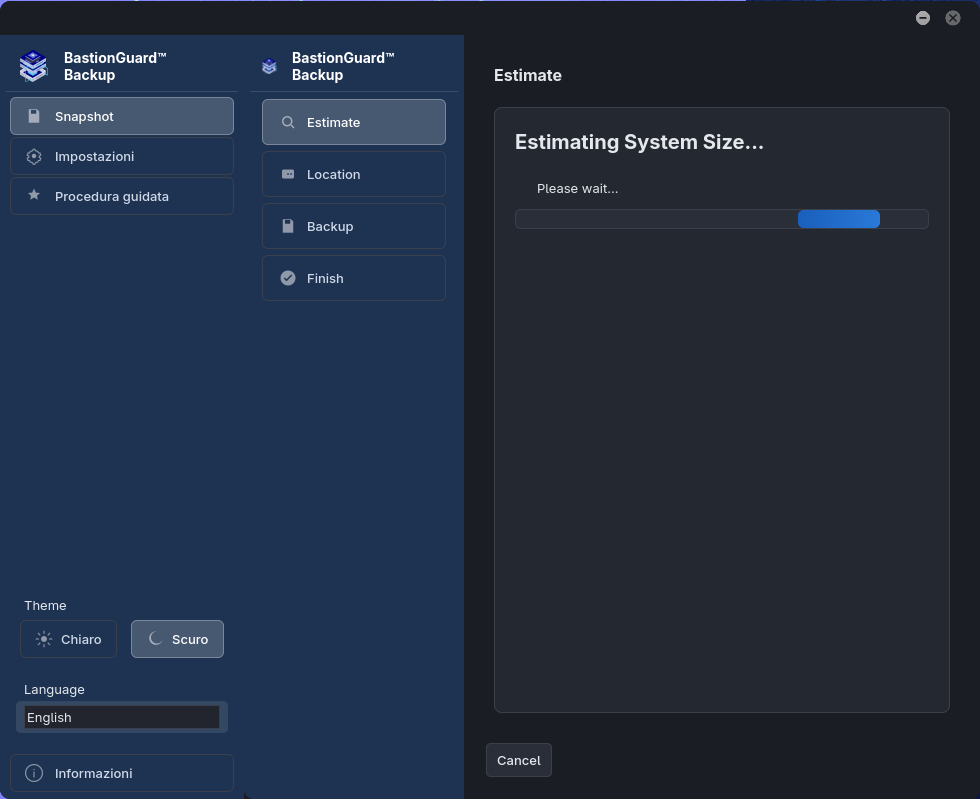Click the 'Please wait...' status text

pyautogui.click(x=578, y=188)
